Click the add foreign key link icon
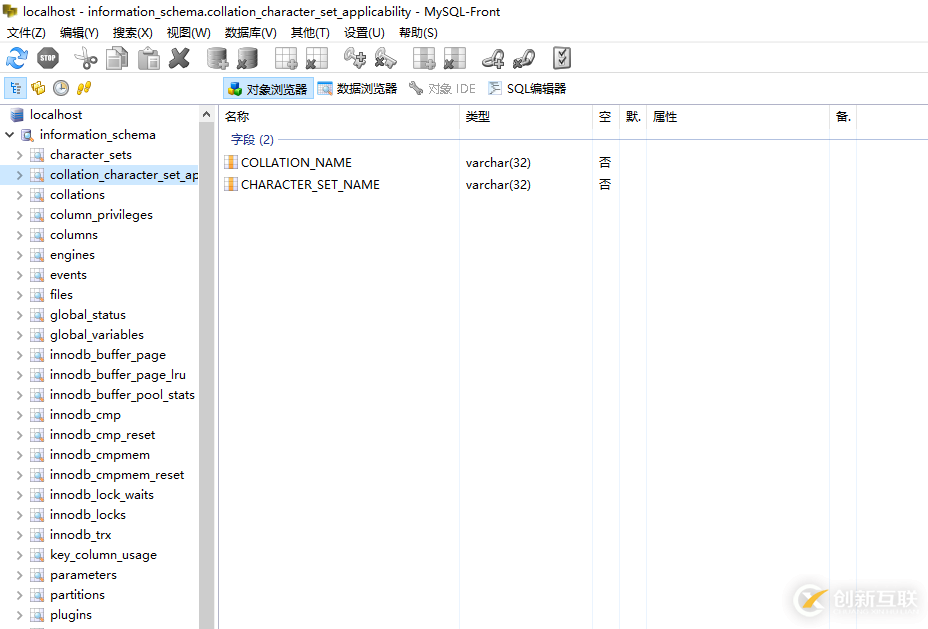Screen dimensions: 928x629 coord(493,58)
